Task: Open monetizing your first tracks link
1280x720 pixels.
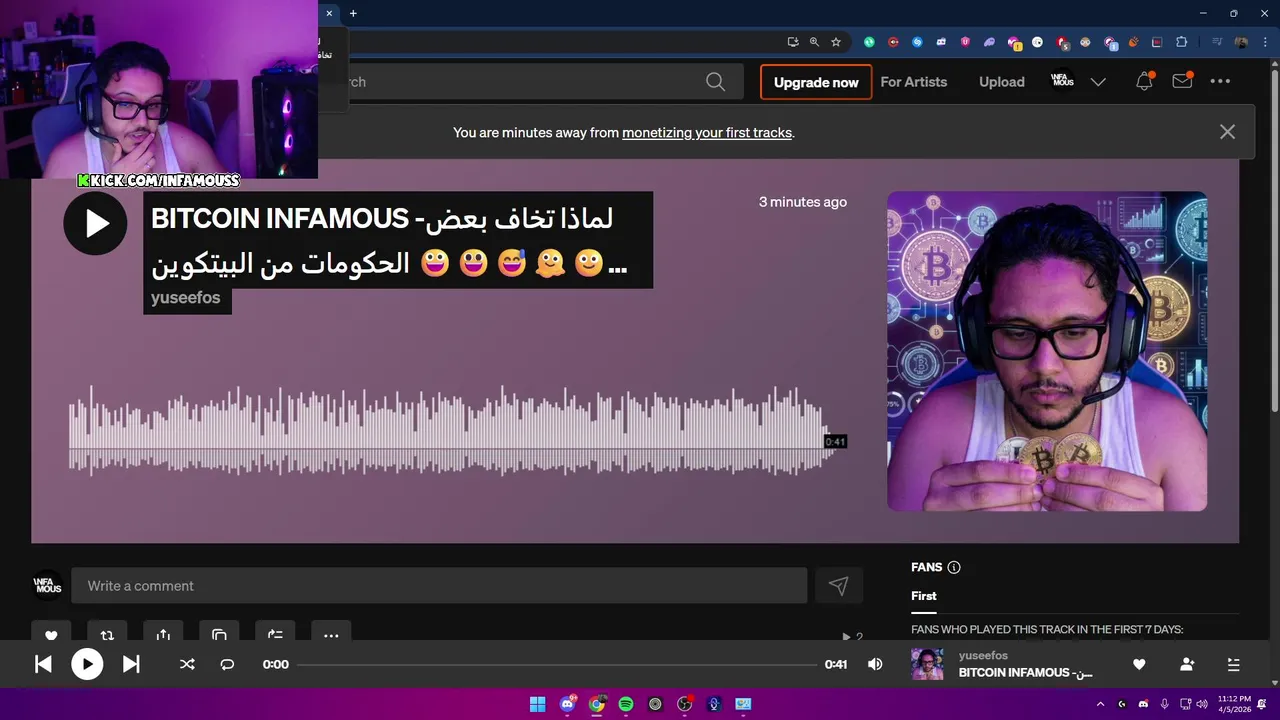Action: pos(707,132)
